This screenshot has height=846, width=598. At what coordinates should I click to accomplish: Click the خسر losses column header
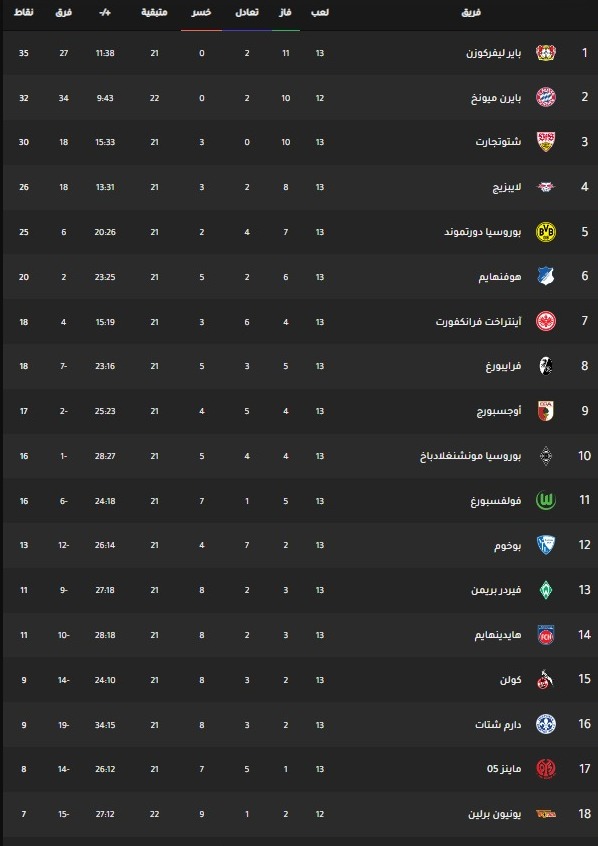pyautogui.click(x=201, y=12)
